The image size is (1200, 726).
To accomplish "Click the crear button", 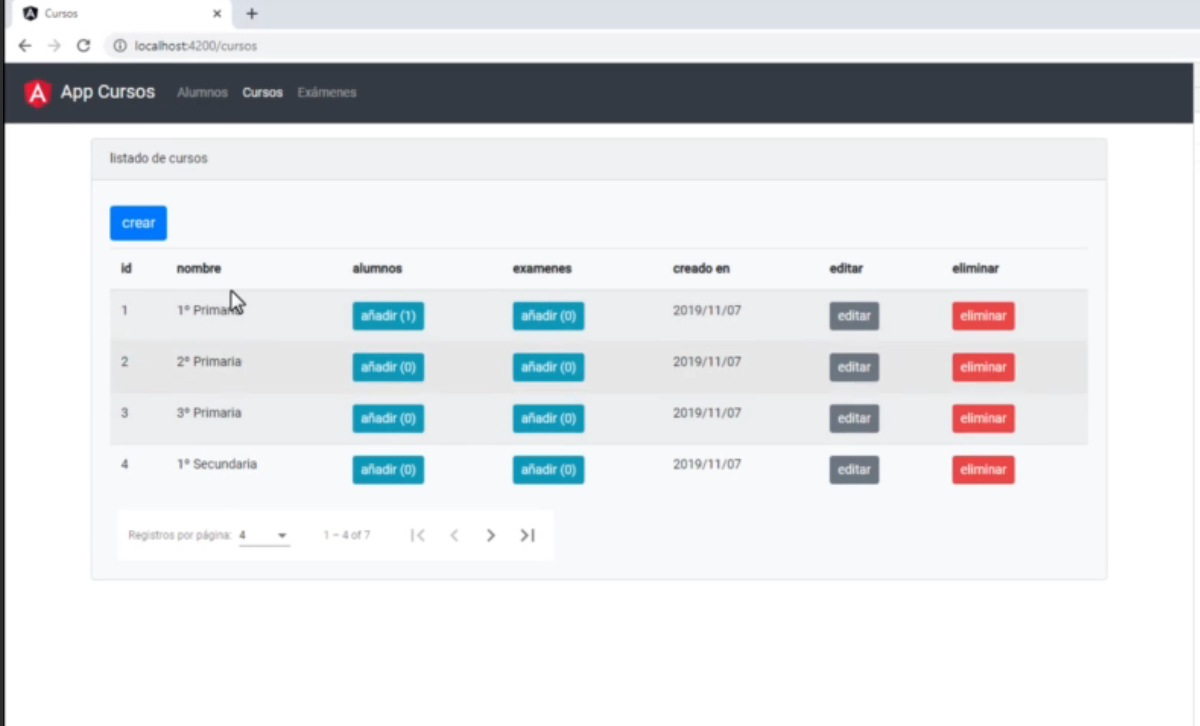I will click(138, 223).
